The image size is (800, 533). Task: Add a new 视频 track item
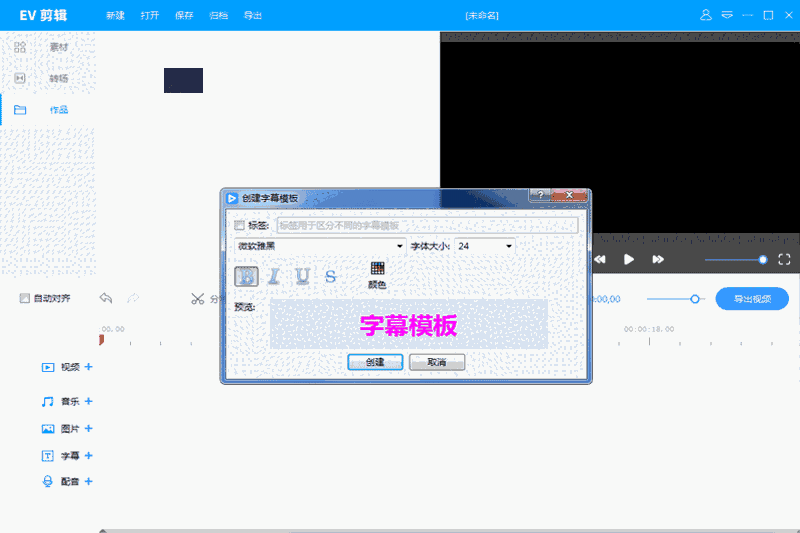point(89,367)
